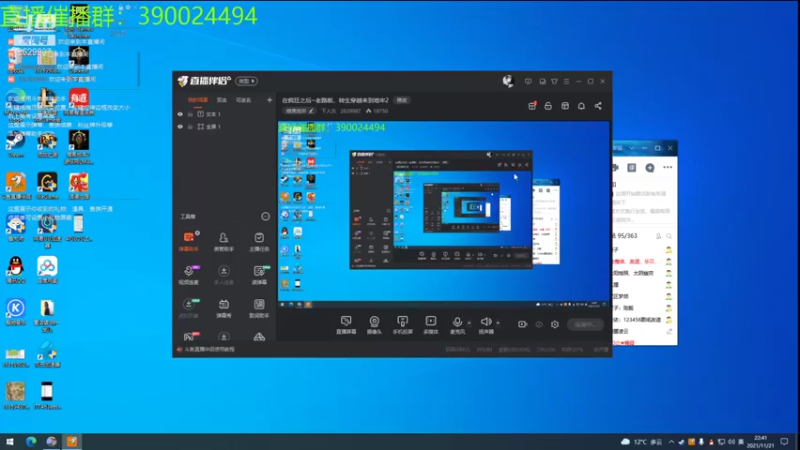Toggle the lock on the 文本 1 source
The width and height of the screenshot is (800, 450).
(190, 114)
